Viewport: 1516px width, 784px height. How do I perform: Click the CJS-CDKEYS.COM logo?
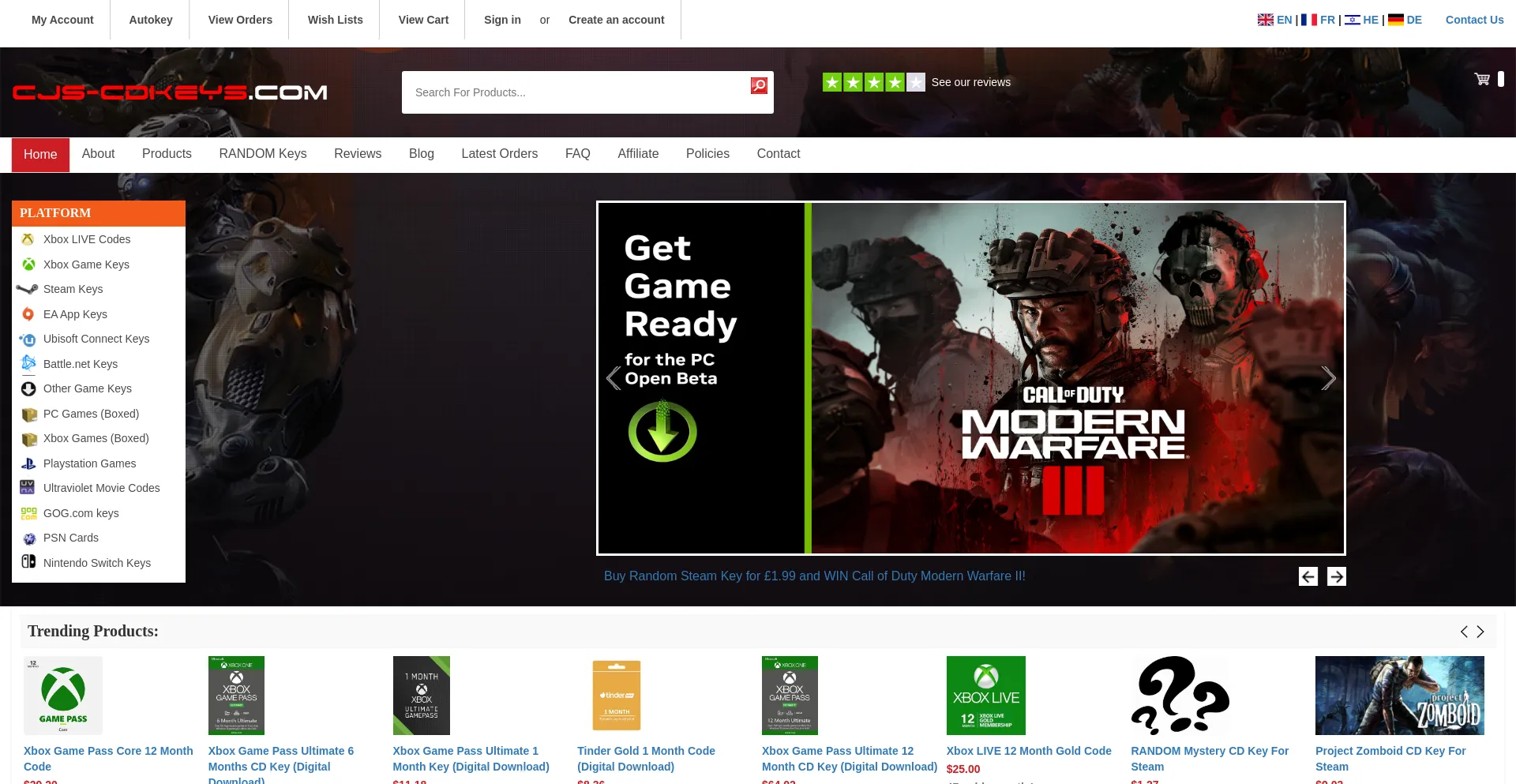pyautogui.click(x=170, y=92)
